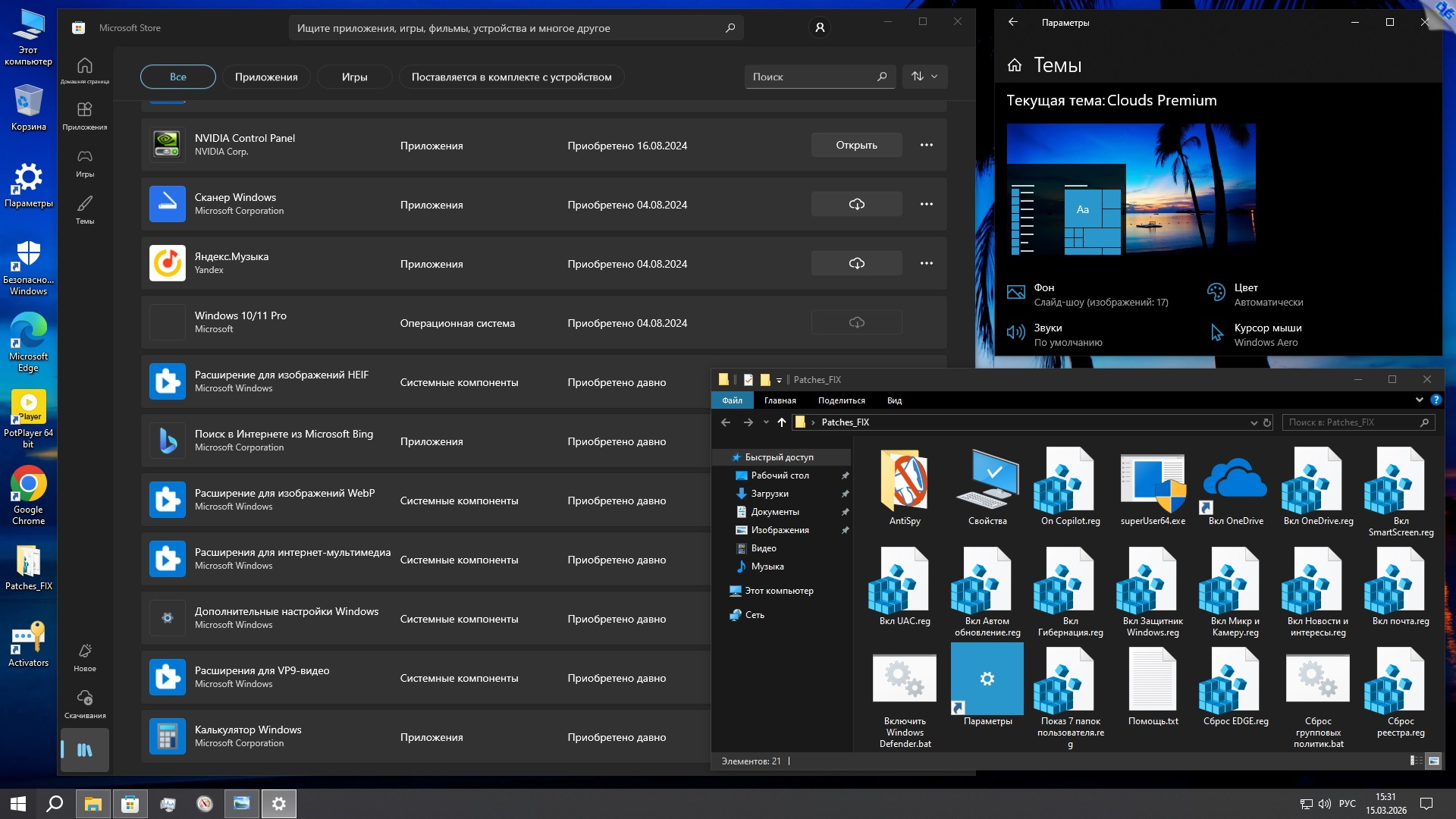Open the sort order dropdown in Store library

point(924,77)
